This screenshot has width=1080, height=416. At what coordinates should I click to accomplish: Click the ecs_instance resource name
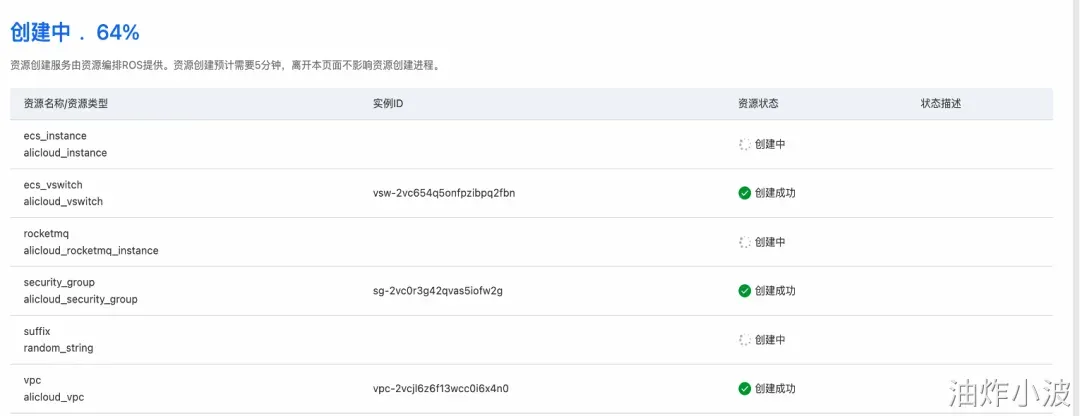pos(55,136)
